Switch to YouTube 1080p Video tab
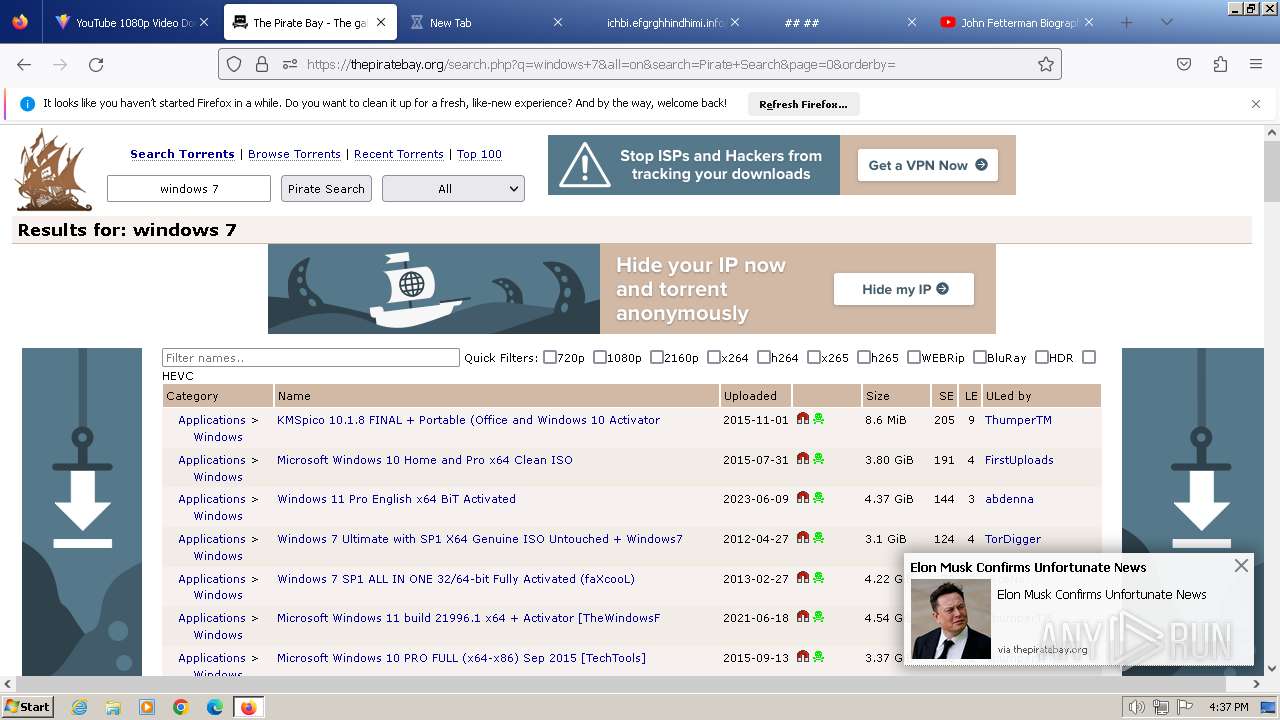 coord(132,22)
